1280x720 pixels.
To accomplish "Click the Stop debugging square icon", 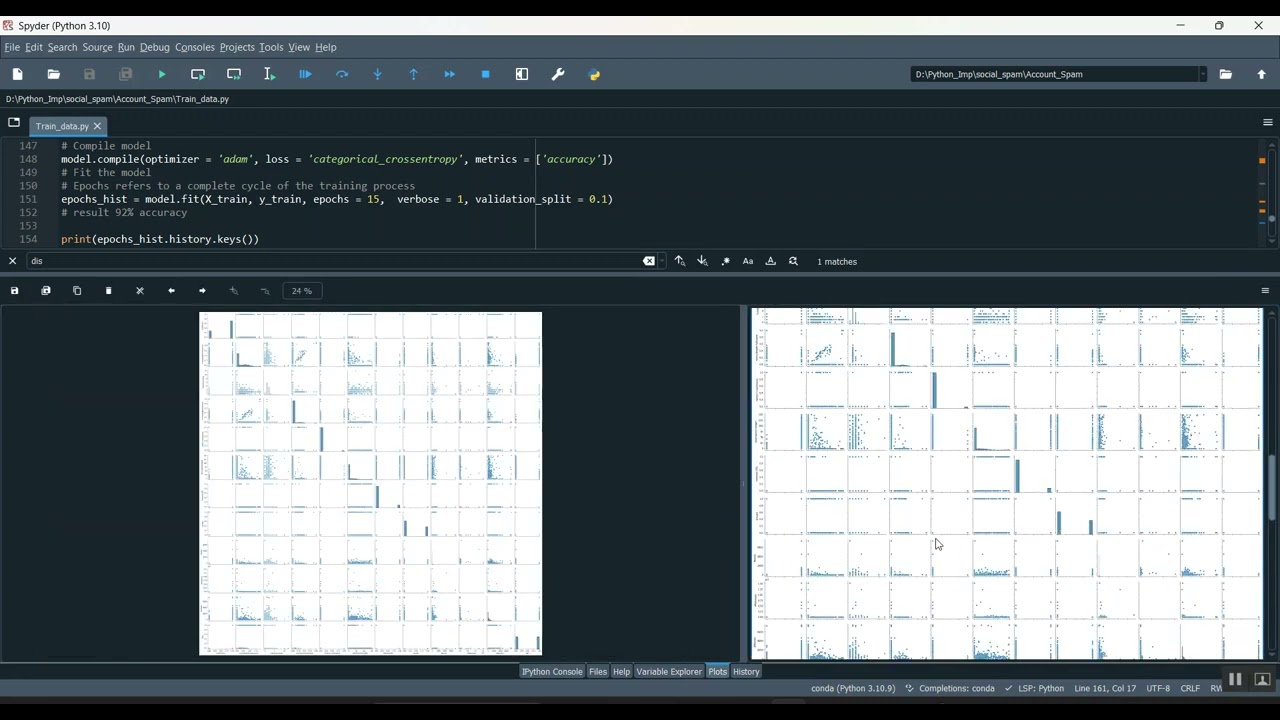I will click(x=486, y=74).
